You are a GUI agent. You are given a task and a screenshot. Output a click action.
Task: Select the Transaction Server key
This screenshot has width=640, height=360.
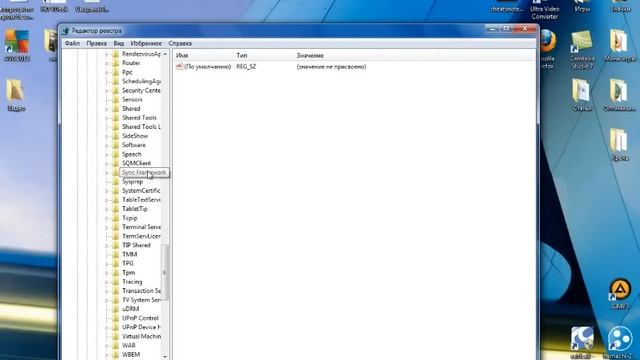[x=141, y=291]
